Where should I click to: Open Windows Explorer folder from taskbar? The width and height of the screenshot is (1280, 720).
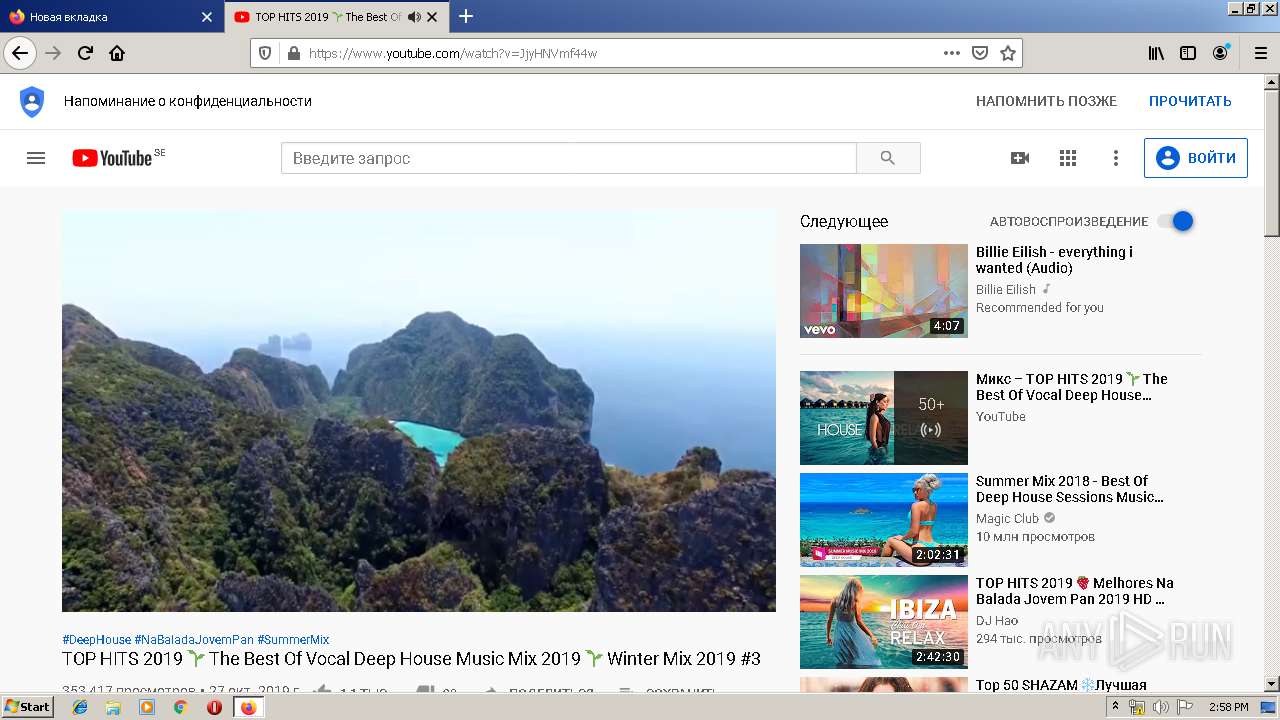tap(113, 707)
